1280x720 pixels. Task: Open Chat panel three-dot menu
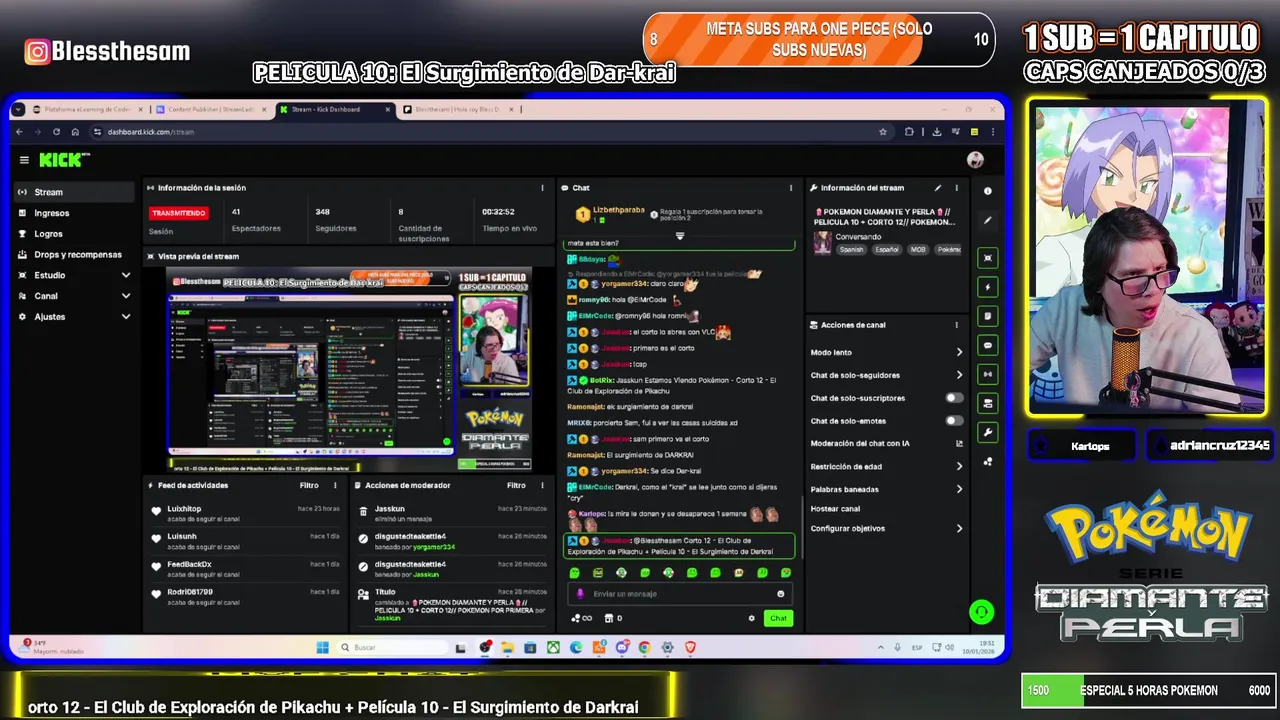click(791, 188)
